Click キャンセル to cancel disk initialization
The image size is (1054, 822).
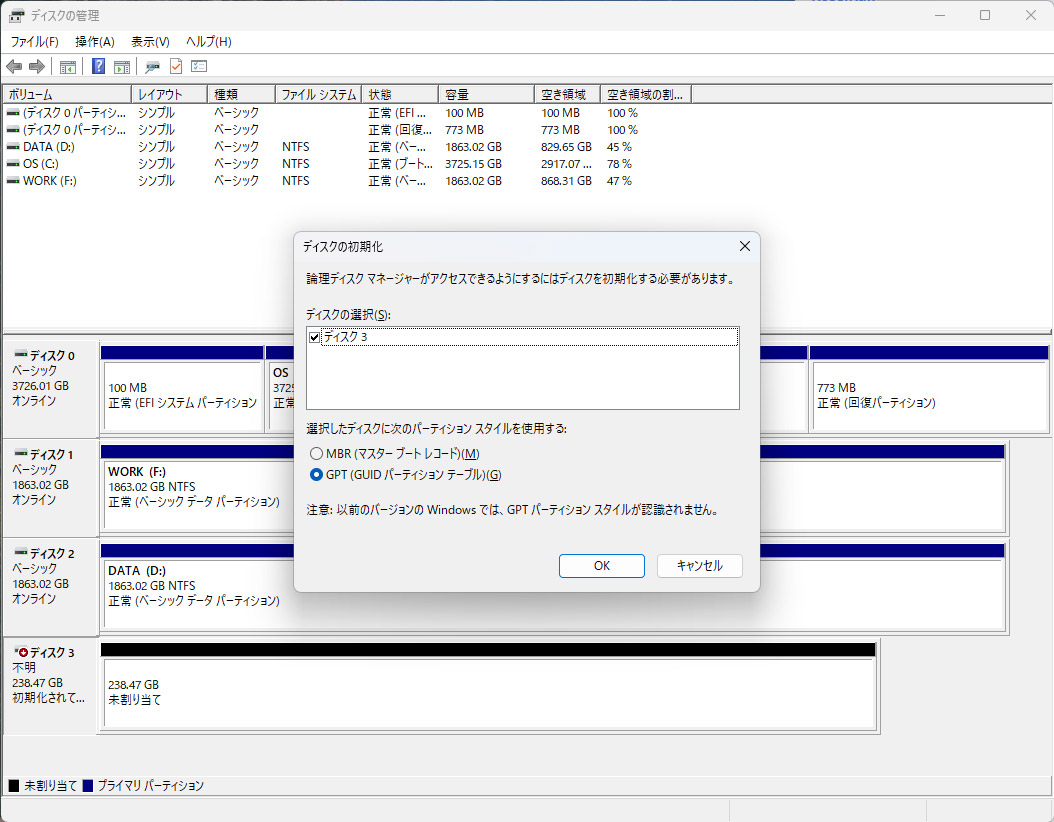[x=698, y=565]
